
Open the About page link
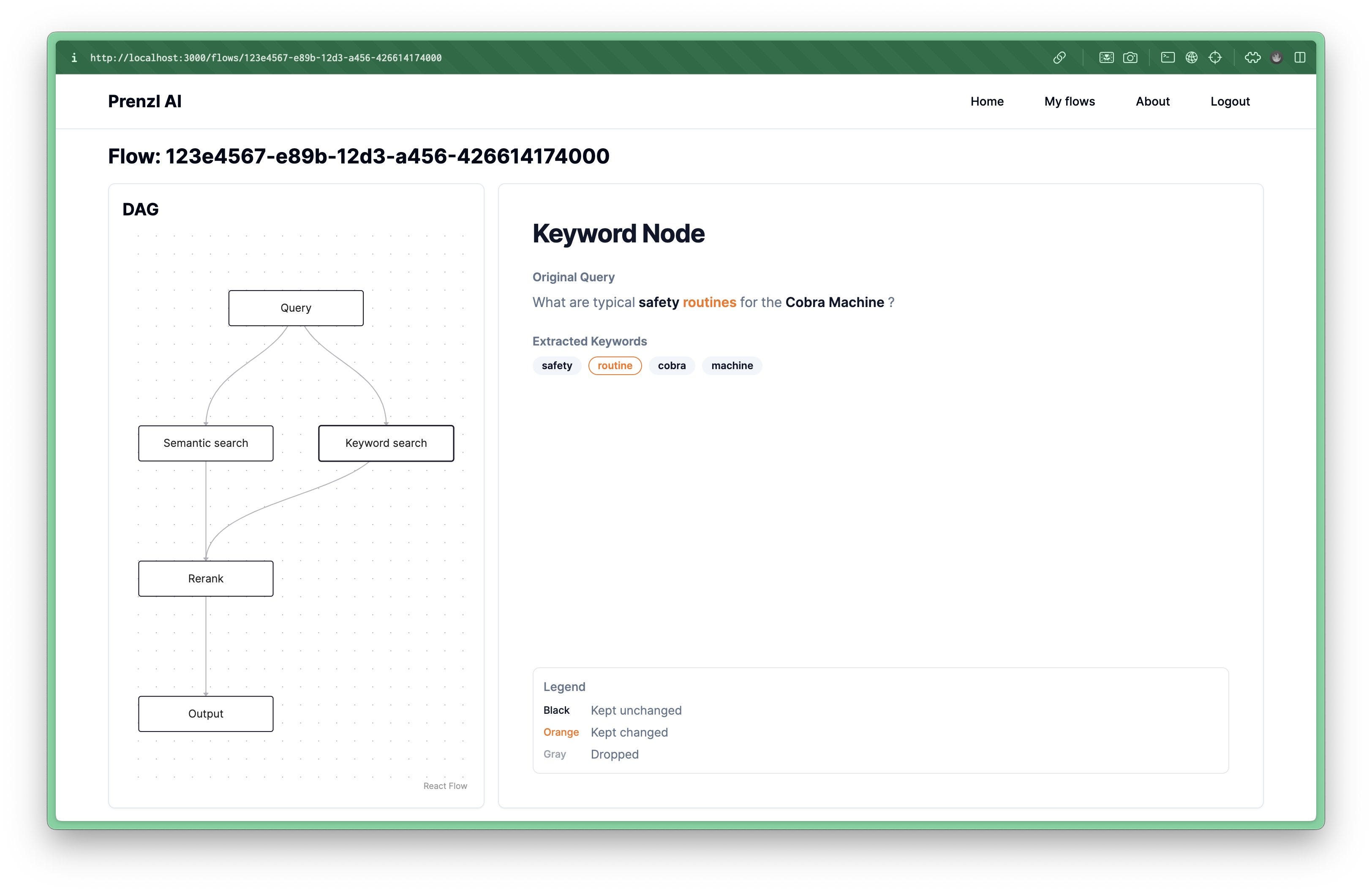coord(1152,101)
